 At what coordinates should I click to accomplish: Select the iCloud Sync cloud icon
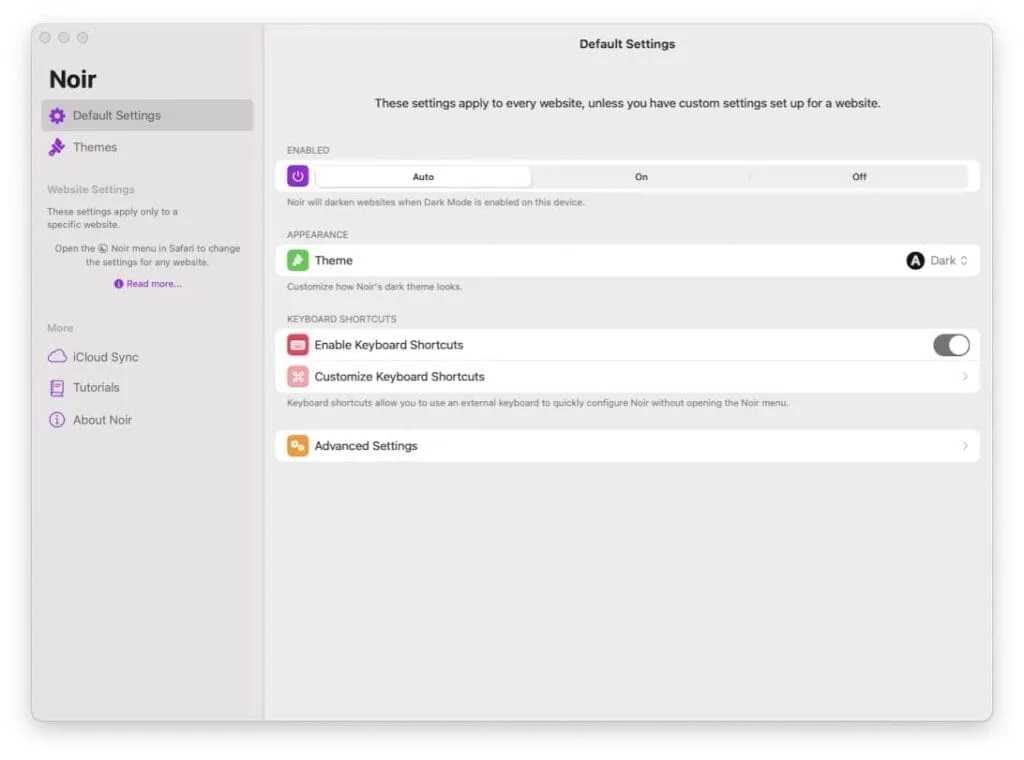pyautogui.click(x=59, y=357)
